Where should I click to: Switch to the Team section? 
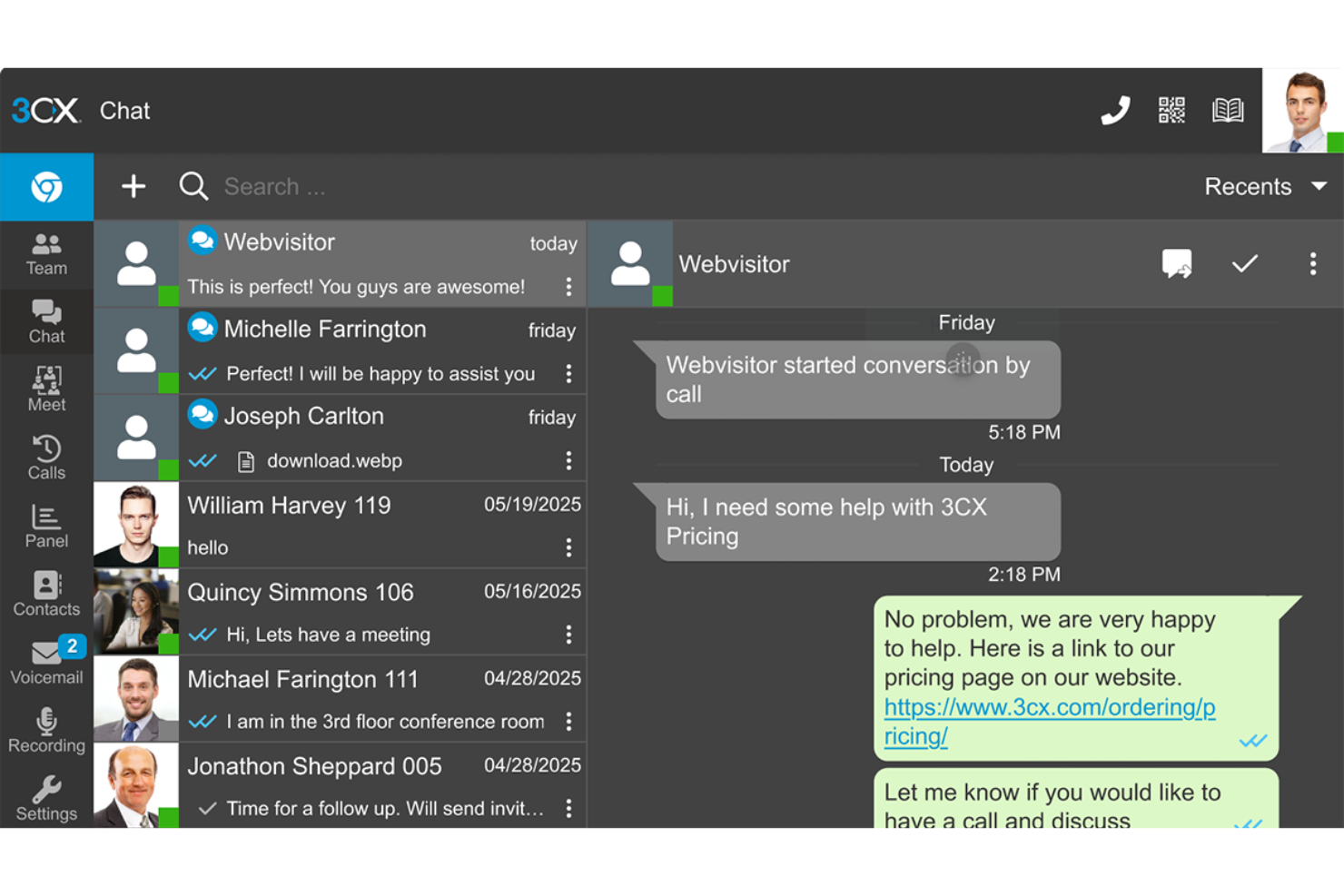(46, 254)
